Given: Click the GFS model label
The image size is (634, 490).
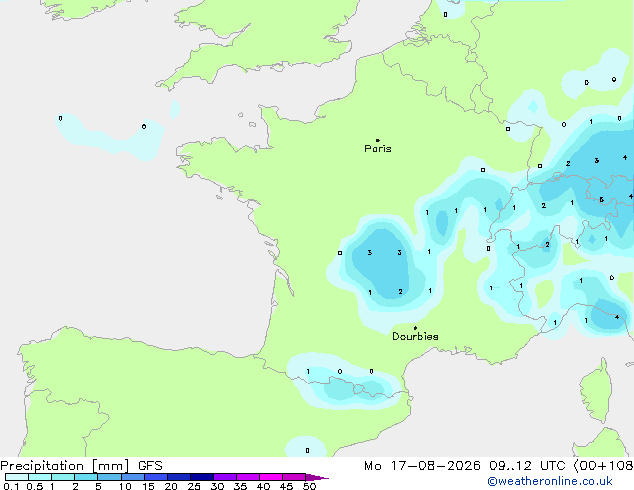Looking at the screenshot, I should coord(150,466).
